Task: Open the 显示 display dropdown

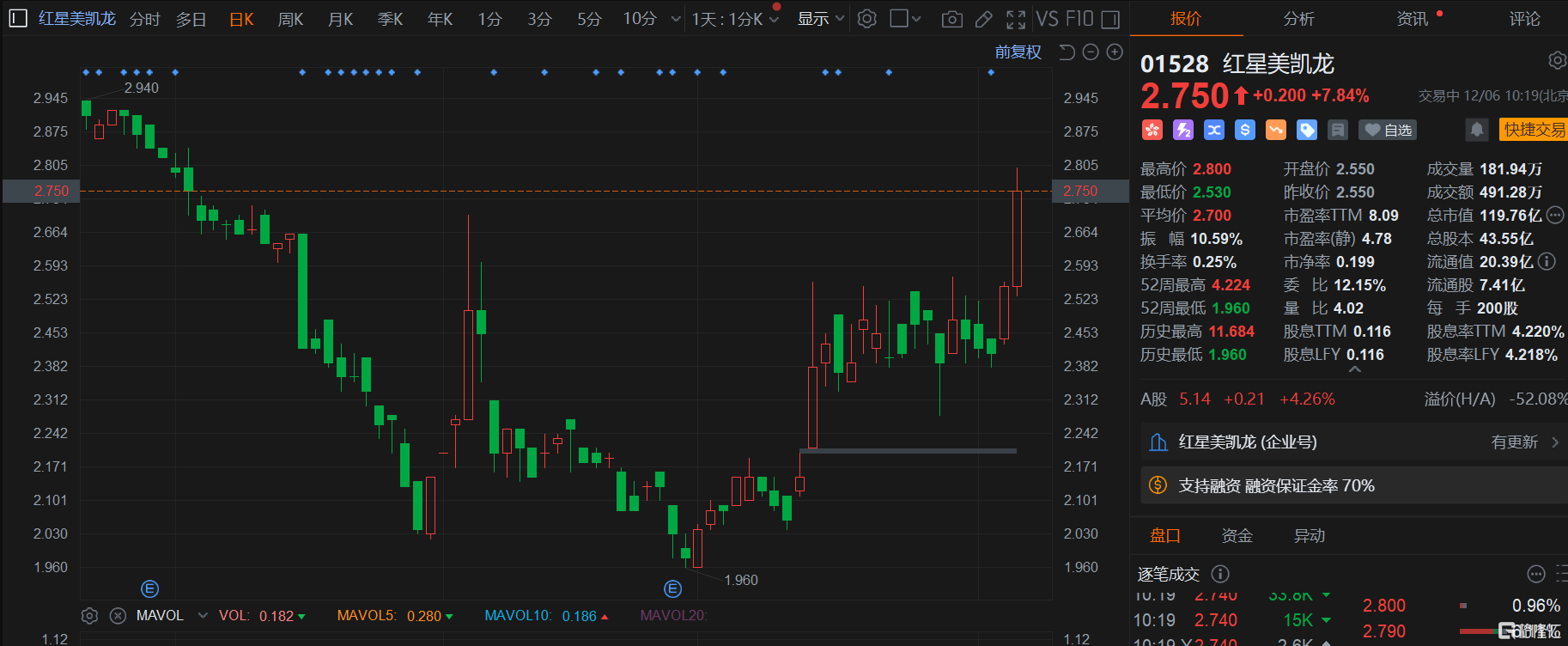Action: (x=821, y=19)
